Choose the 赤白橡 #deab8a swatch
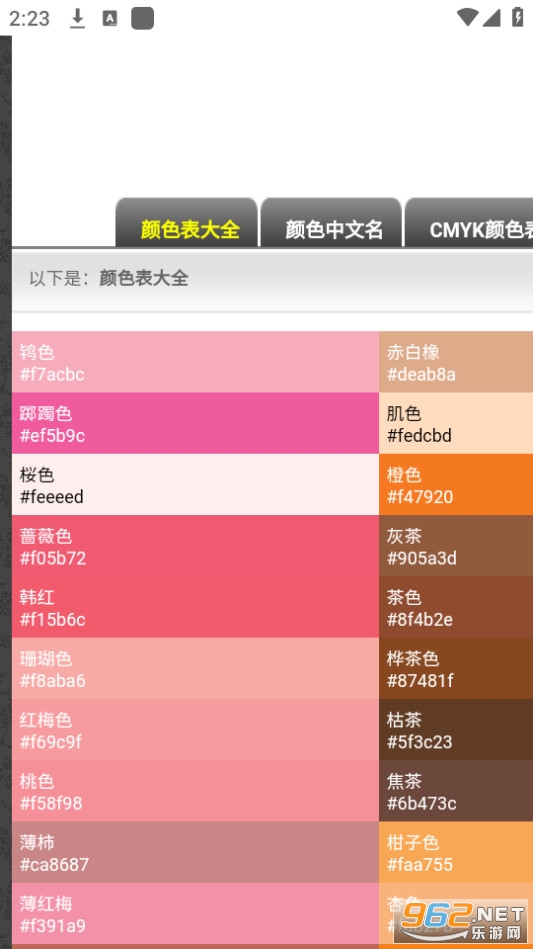This screenshot has width=533, height=949. [x=456, y=362]
